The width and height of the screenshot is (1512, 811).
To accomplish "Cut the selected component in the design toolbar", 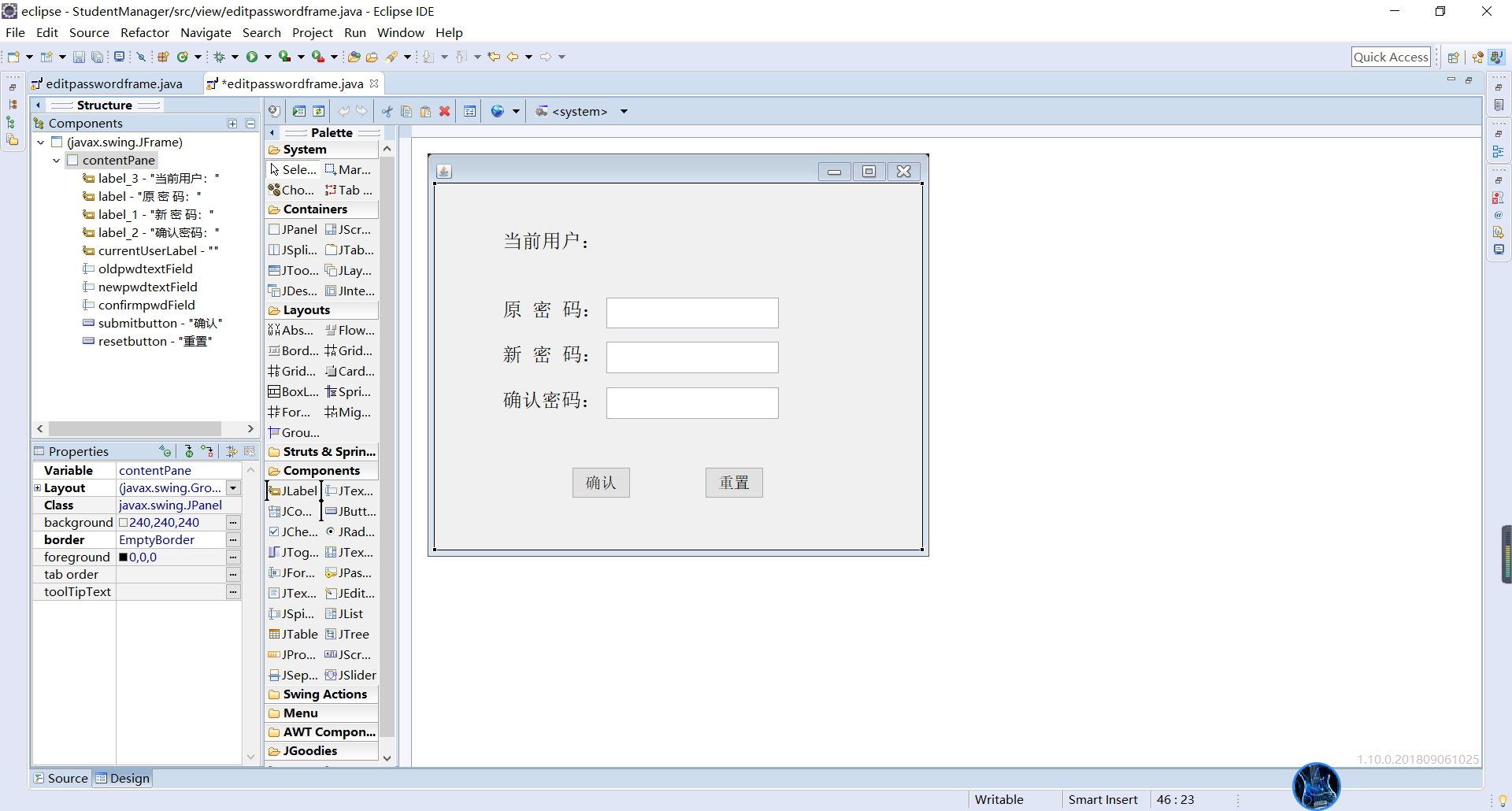I will (x=386, y=111).
